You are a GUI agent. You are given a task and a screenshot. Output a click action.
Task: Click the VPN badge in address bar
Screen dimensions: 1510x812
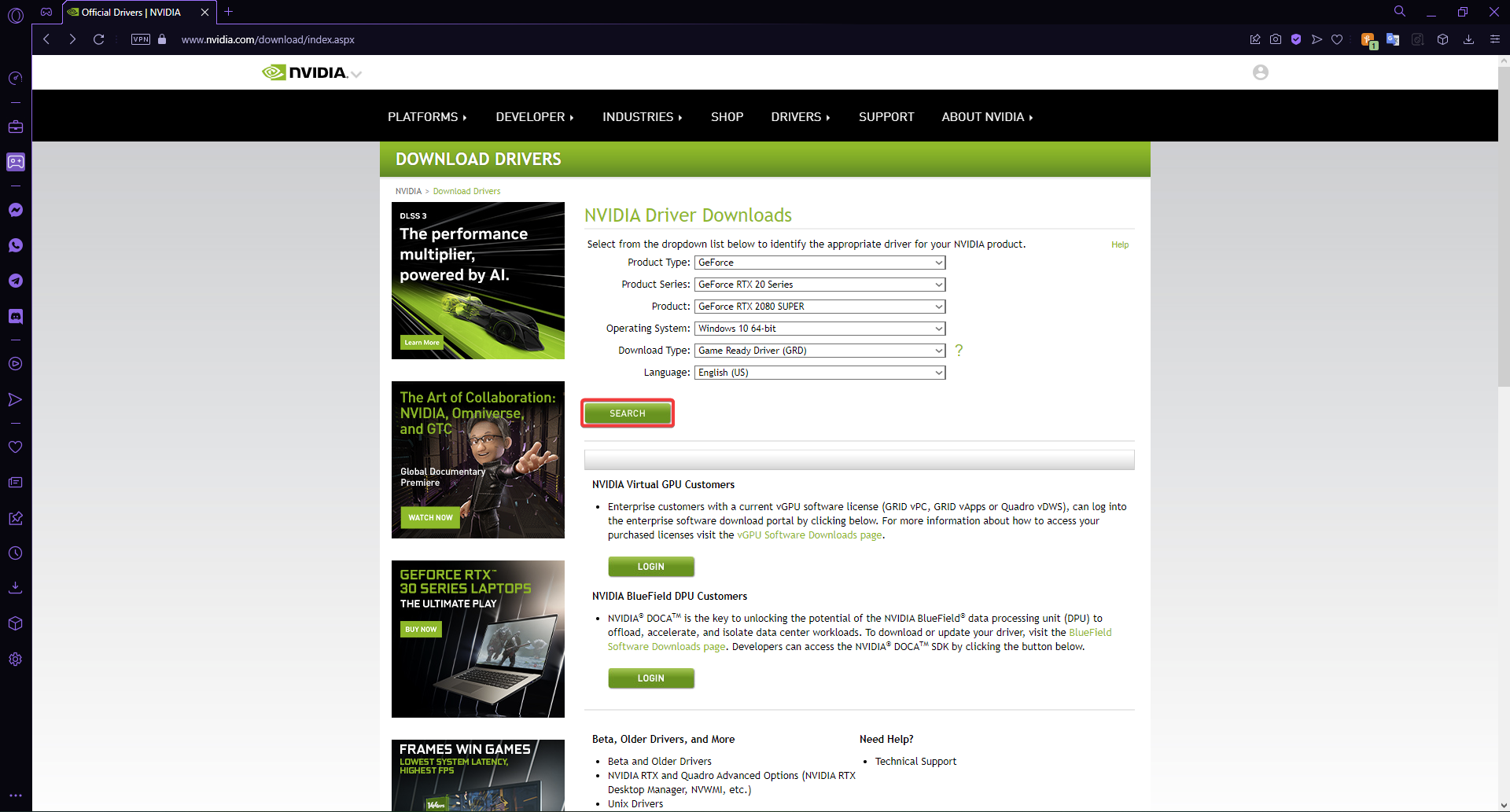coord(141,39)
